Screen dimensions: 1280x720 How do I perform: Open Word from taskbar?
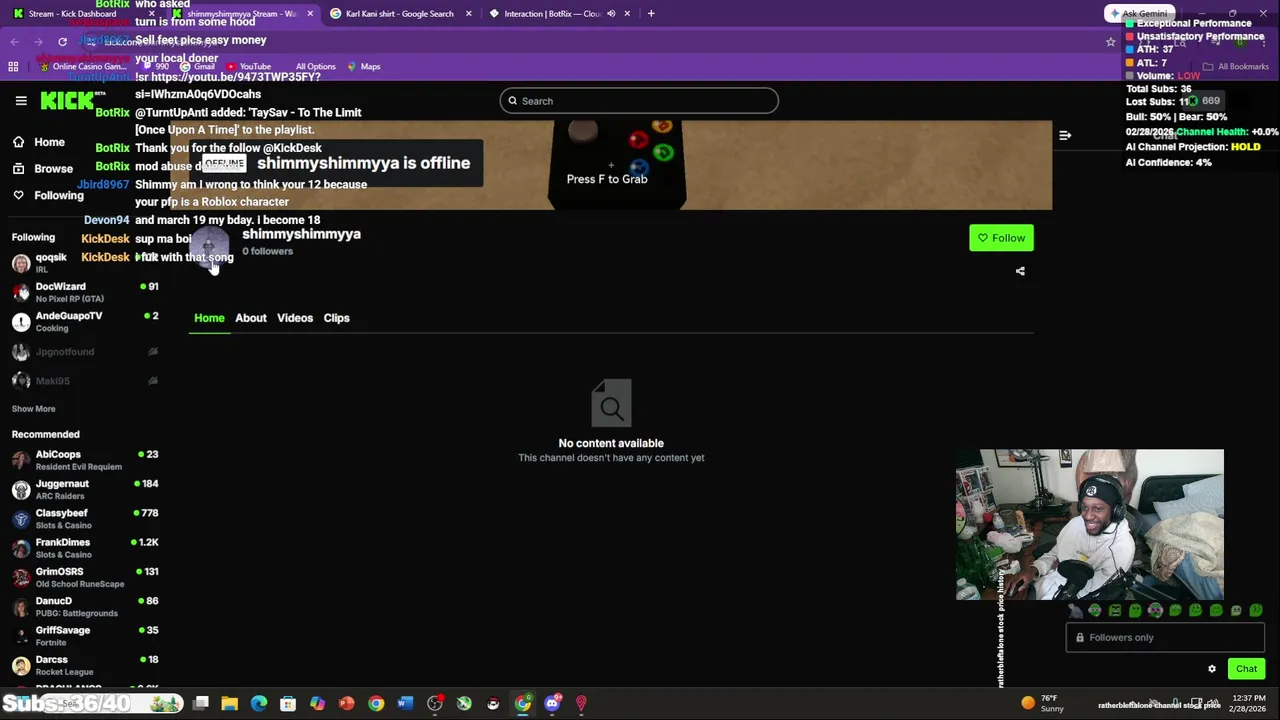click(x=405, y=704)
